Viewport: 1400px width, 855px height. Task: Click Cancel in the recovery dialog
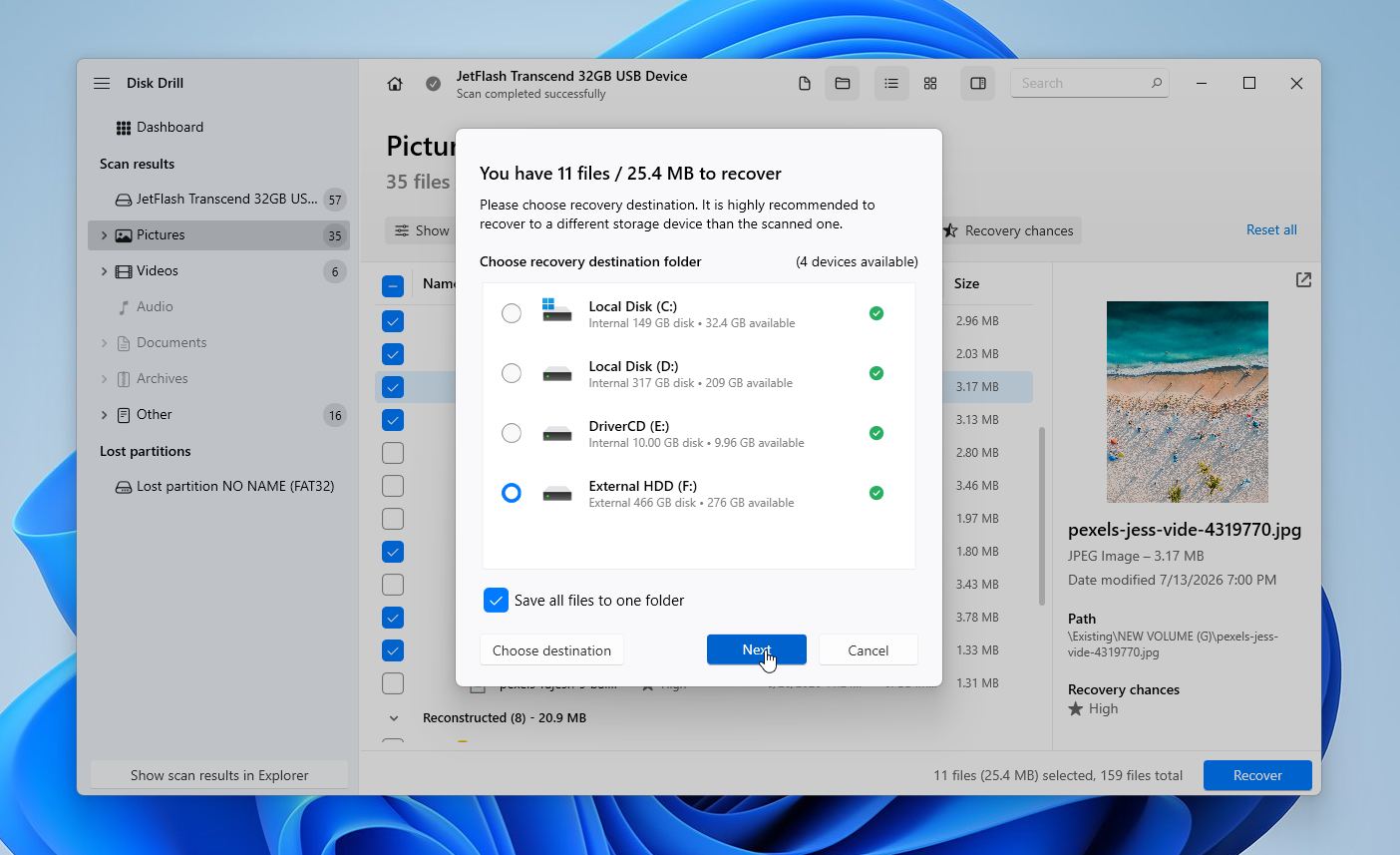868,649
